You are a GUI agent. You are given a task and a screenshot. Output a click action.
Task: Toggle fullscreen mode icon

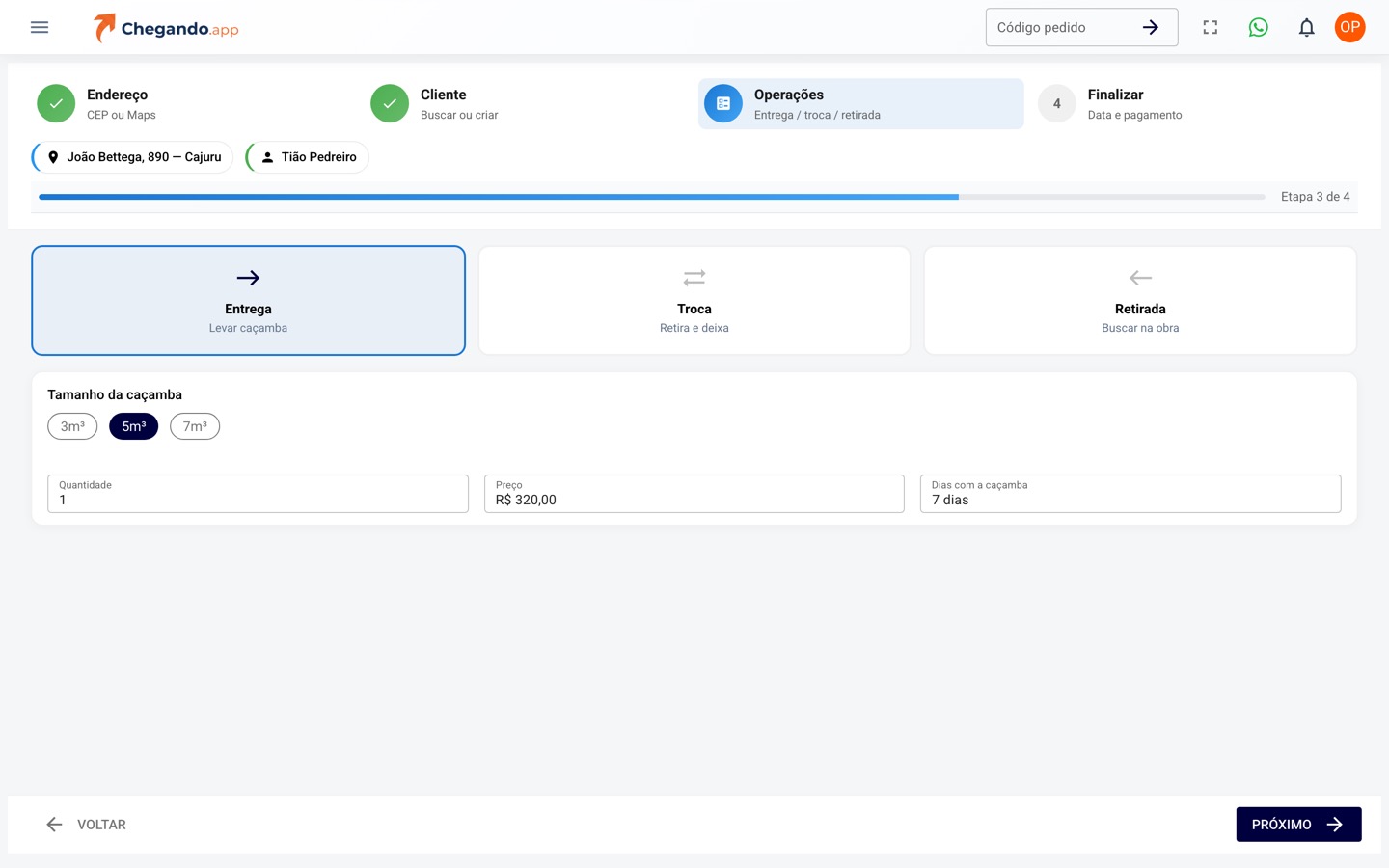coord(1211,27)
